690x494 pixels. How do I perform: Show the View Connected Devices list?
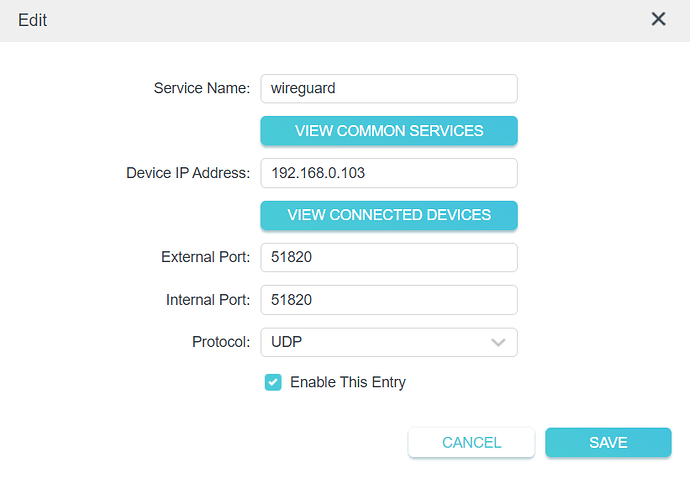388,215
